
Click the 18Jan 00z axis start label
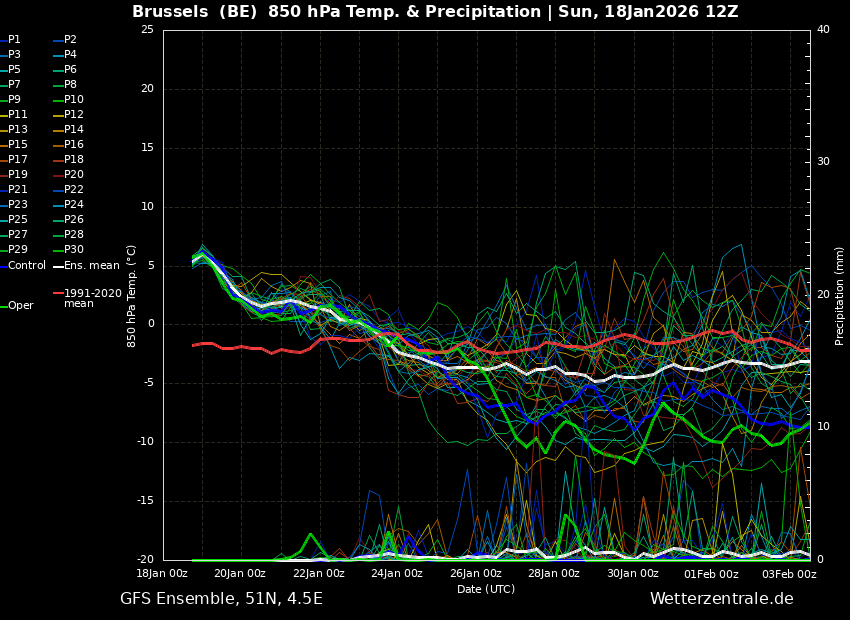(x=162, y=574)
